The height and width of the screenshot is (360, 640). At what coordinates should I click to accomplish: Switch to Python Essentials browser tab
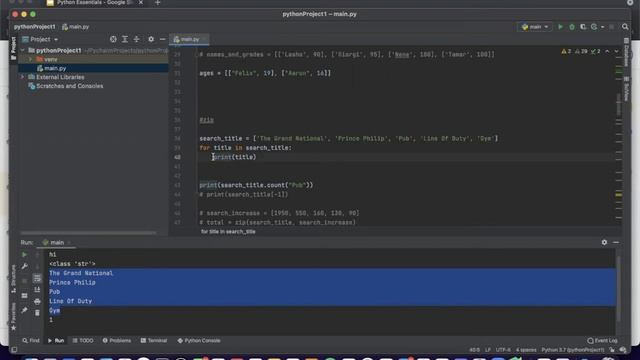95,2
